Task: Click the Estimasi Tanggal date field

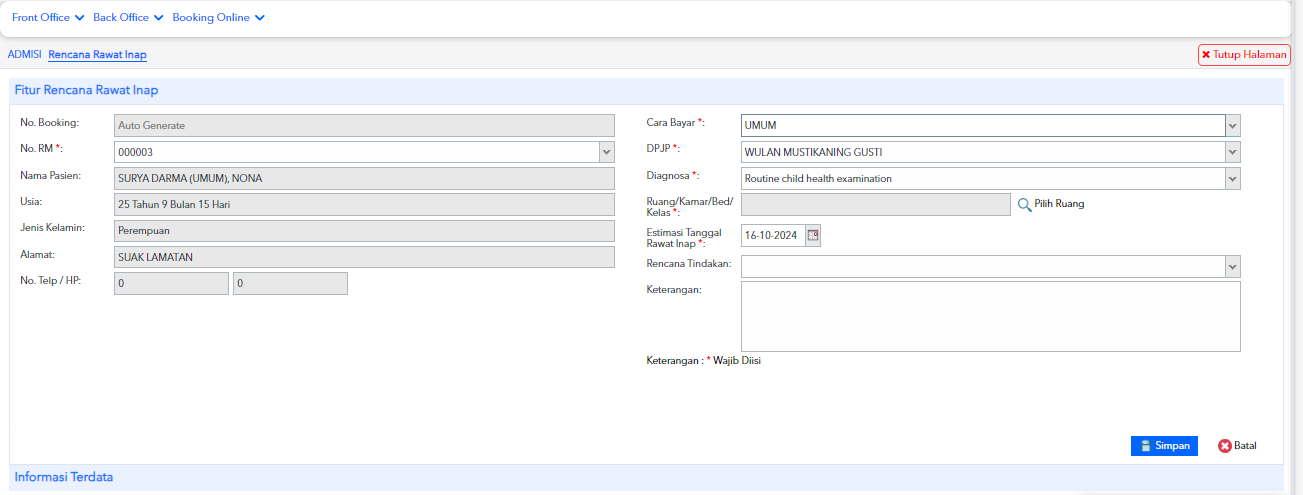Action: [x=773, y=236]
